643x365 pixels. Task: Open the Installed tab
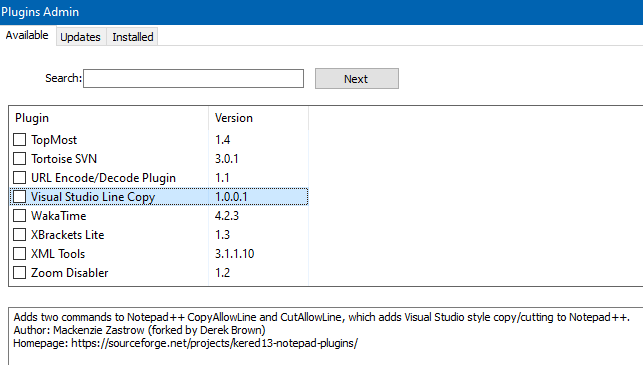pyautogui.click(x=132, y=37)
